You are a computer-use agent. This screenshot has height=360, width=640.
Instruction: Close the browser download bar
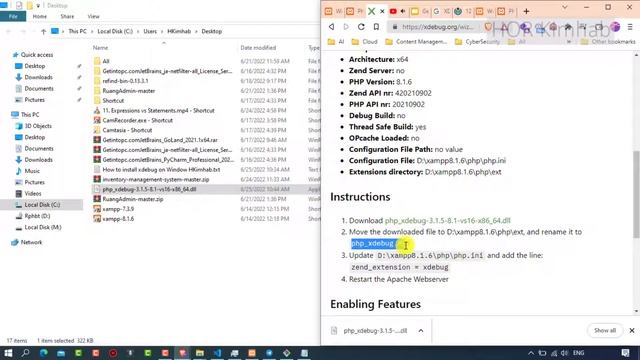click(x=632, y=330)
